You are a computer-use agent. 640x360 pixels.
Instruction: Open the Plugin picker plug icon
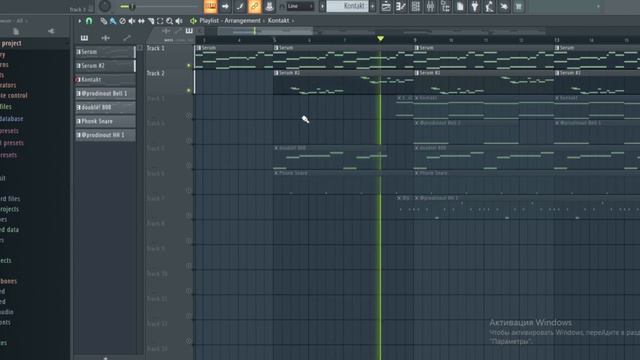pos(475,7)
